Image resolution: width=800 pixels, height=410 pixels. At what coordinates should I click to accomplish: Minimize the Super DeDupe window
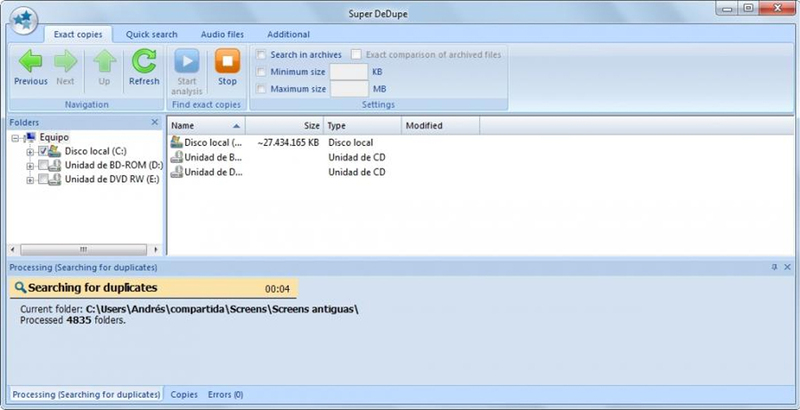(727, 8)
